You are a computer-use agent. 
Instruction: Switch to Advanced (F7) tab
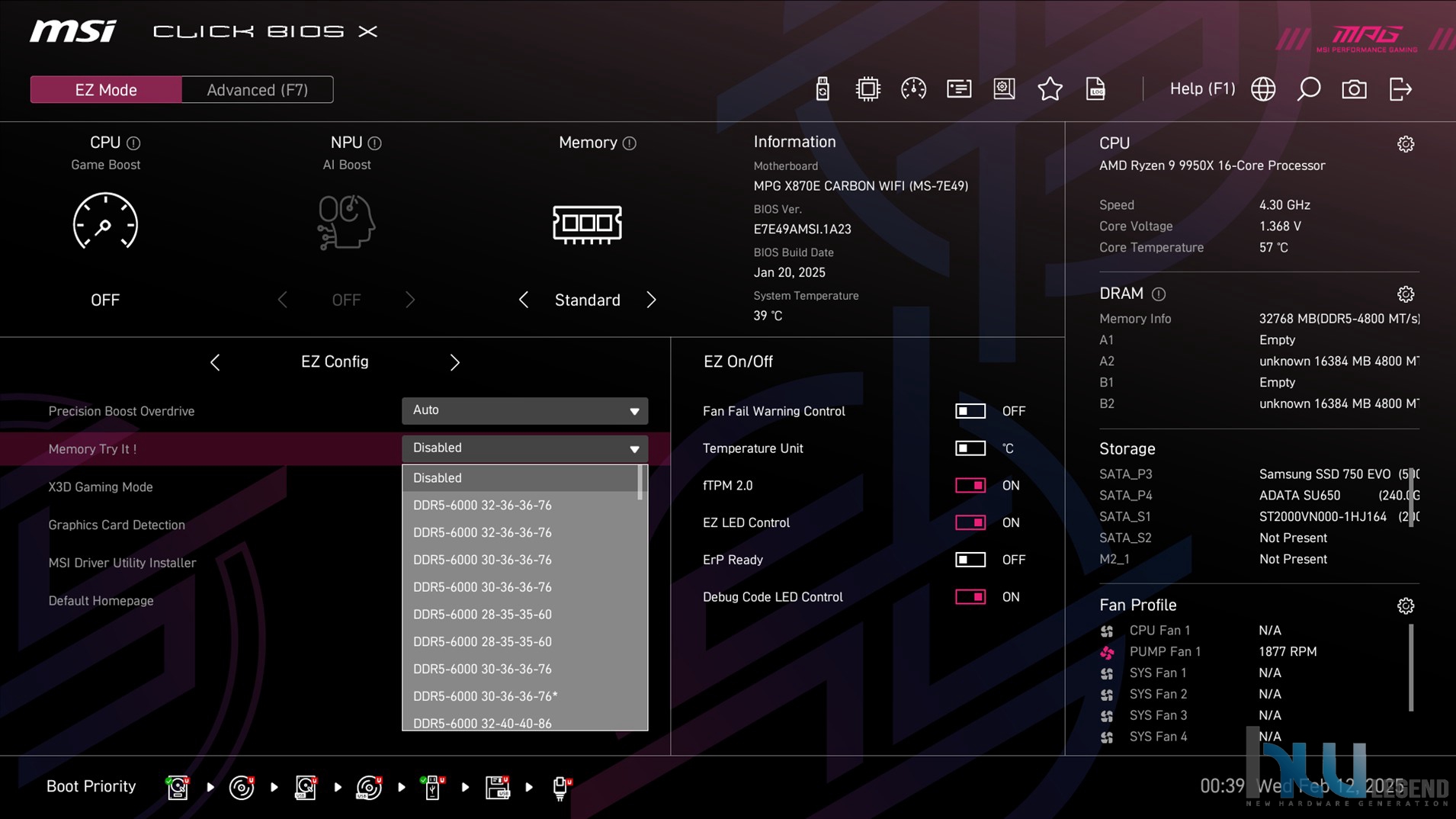pos(258,90)
